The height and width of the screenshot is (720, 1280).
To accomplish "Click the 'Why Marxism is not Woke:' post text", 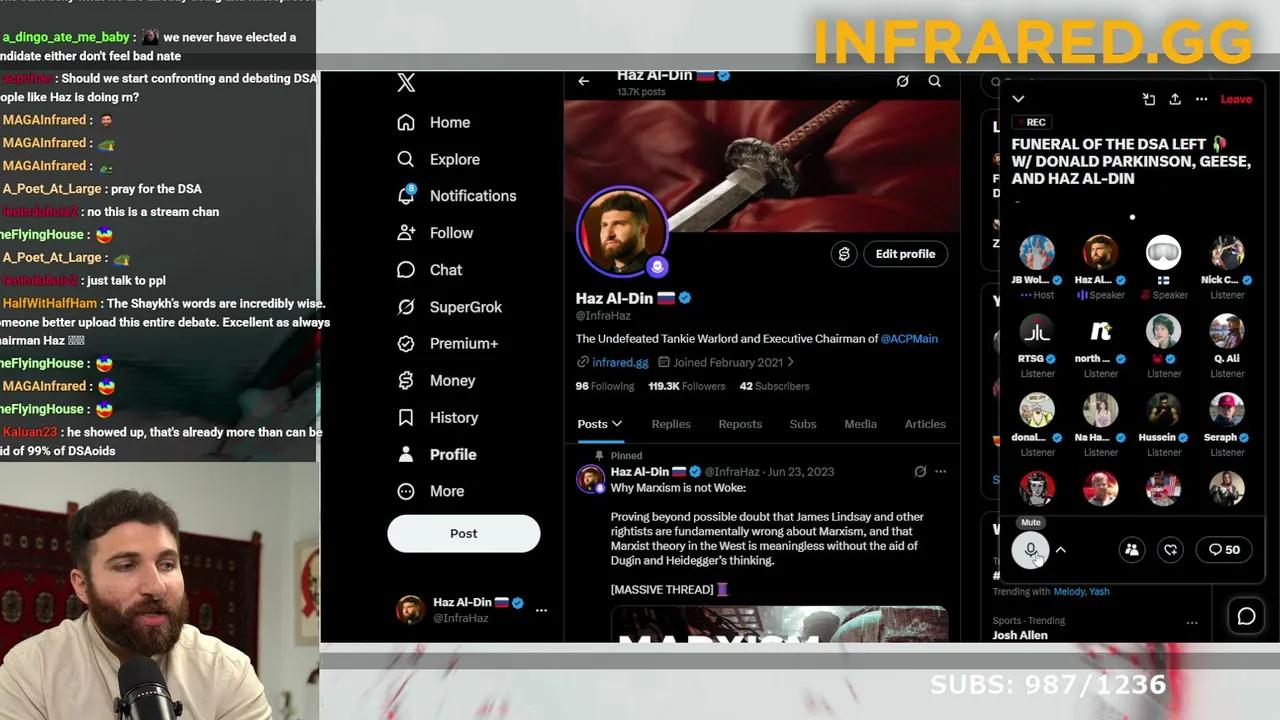I will pyautogui.click(x=678, y=488).
